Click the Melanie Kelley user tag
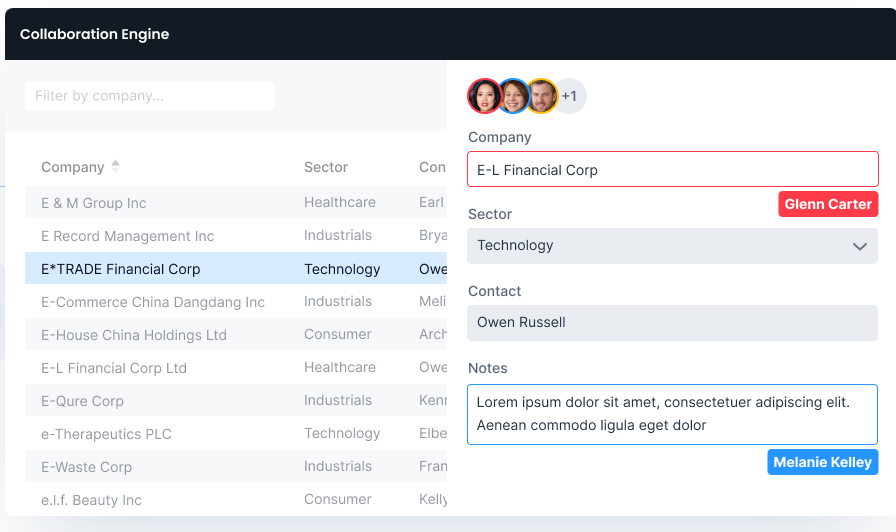Screen dimensions: 896x532 tap(822, 462)
